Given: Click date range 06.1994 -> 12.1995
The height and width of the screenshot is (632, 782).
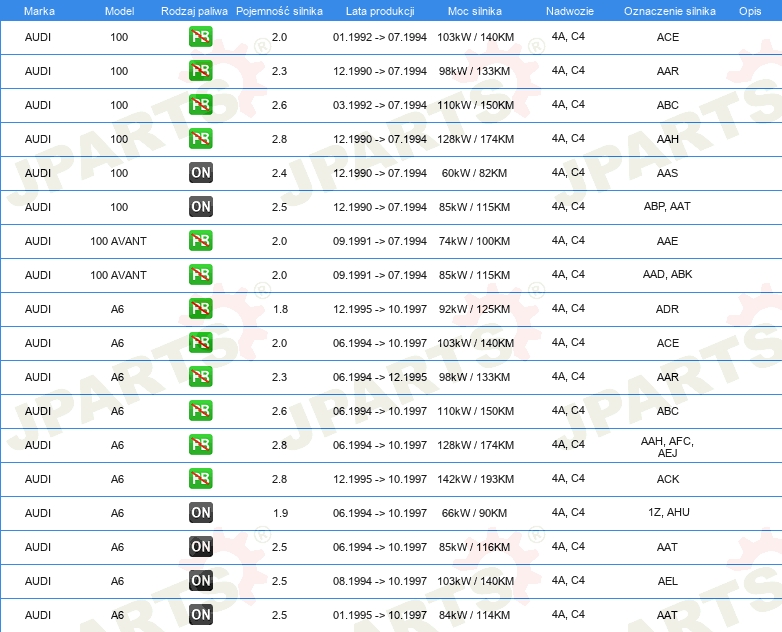Looking at the screenshot, I should [x=380, y=377].
